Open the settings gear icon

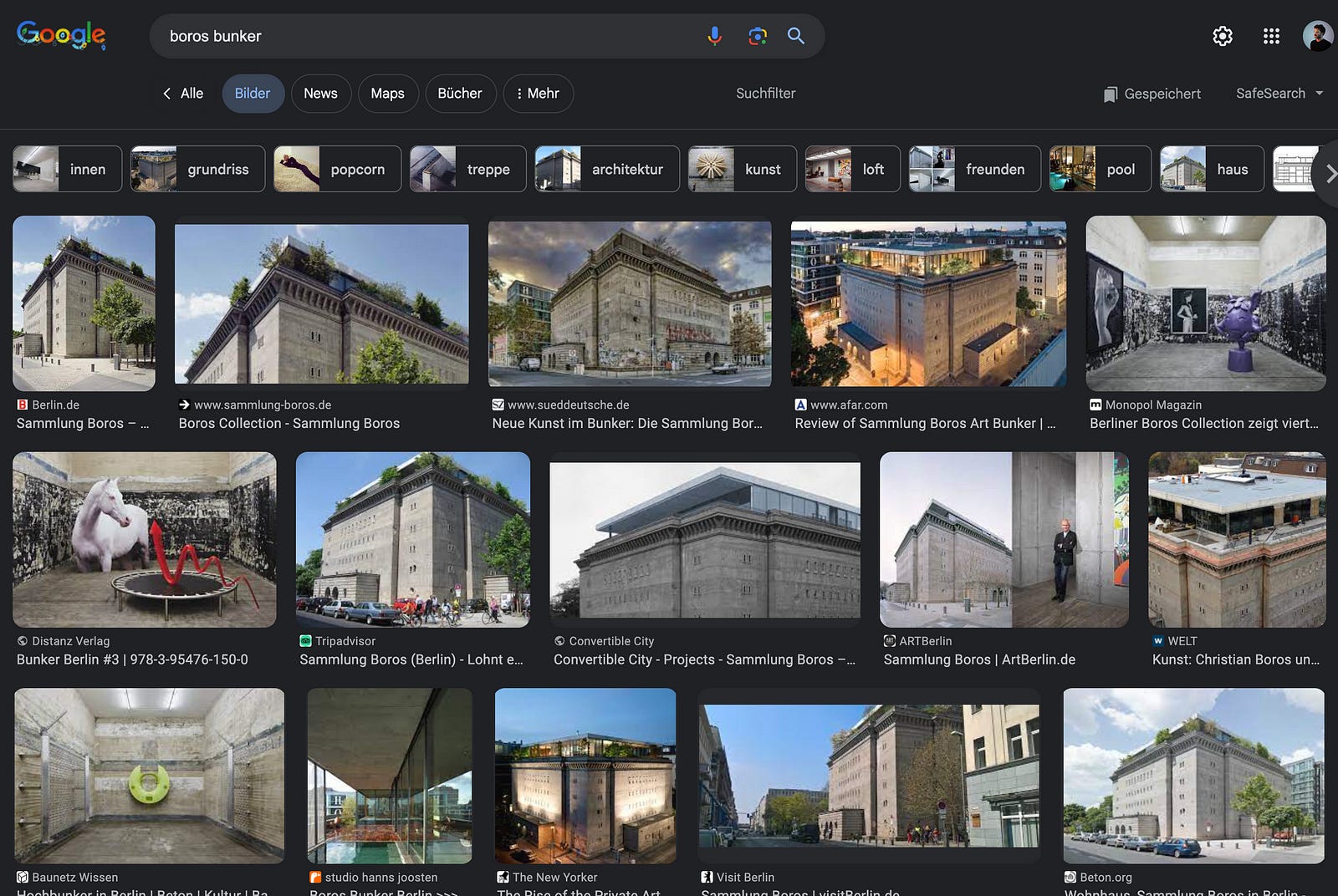point(1222,36)
